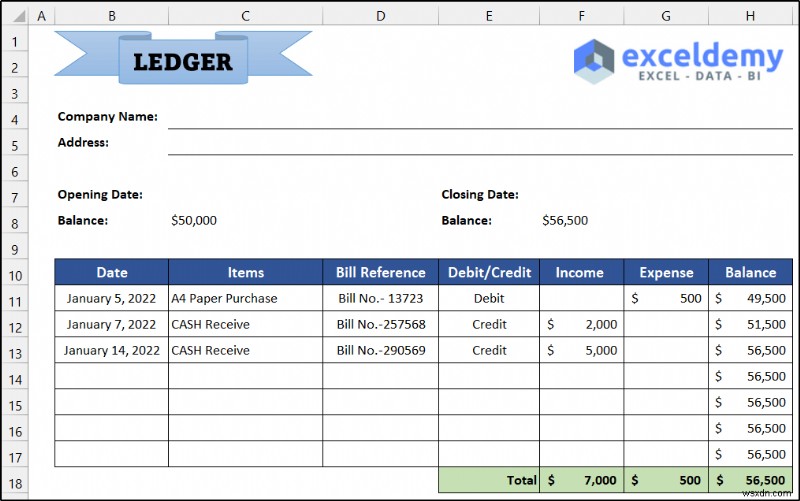
Task: Select column E header
Action: [489, 16]
